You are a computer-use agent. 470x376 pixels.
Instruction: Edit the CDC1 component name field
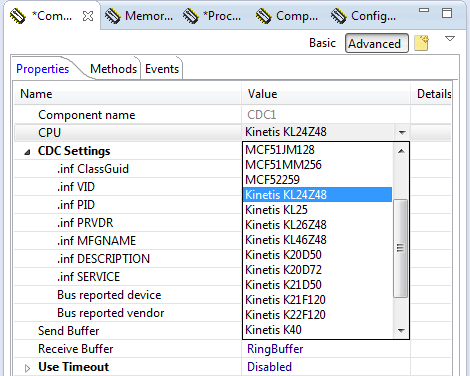pos(326,115)
